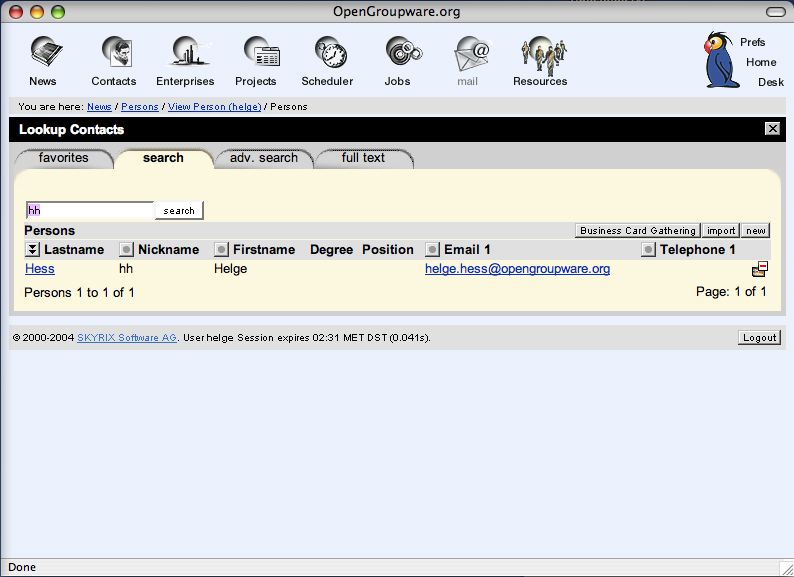Click the yellow minimize window button
This screenshot has width=794, height=577.
pos(37,12)
